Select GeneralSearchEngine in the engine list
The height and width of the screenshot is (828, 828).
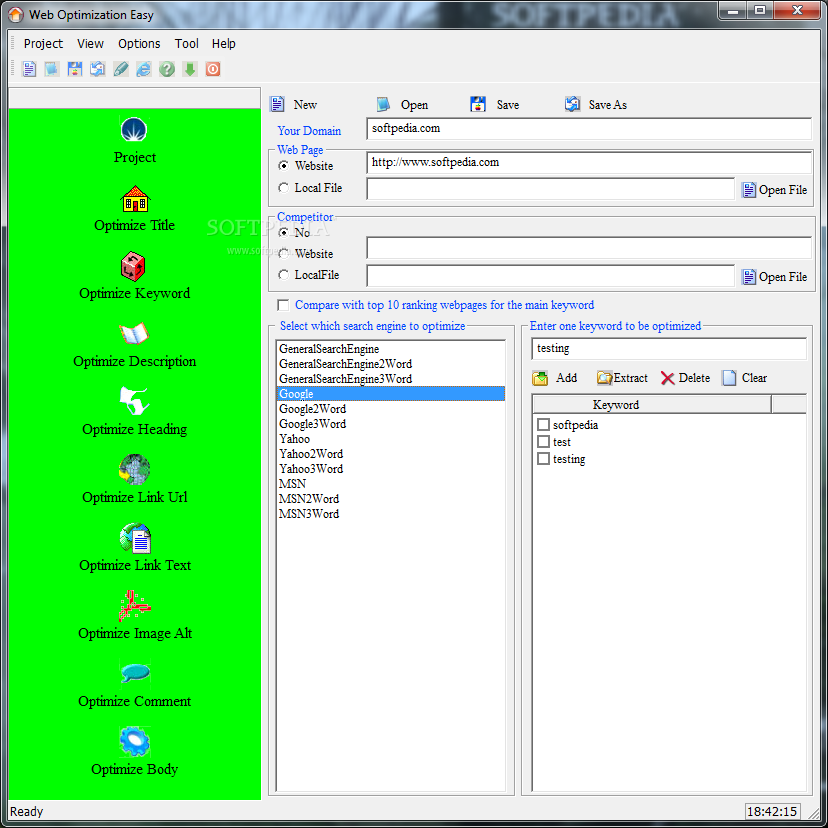pos(391,349)
